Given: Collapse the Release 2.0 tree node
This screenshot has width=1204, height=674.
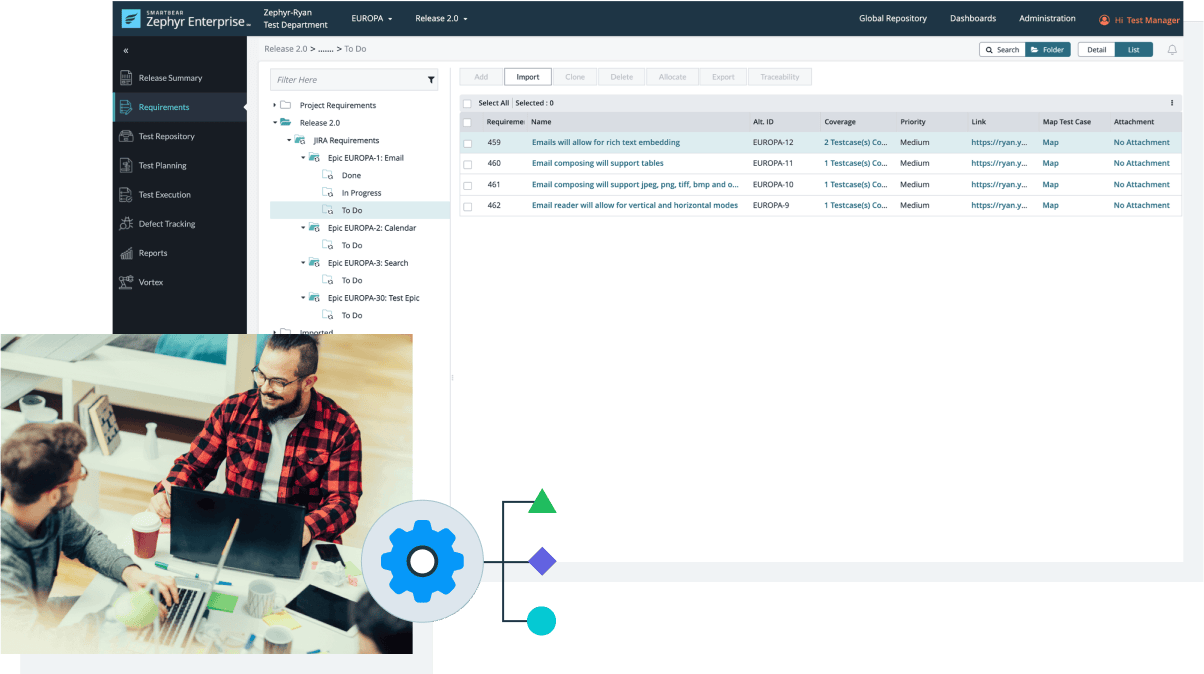Looking at the screenshot, I should click(x=274, y=123).
